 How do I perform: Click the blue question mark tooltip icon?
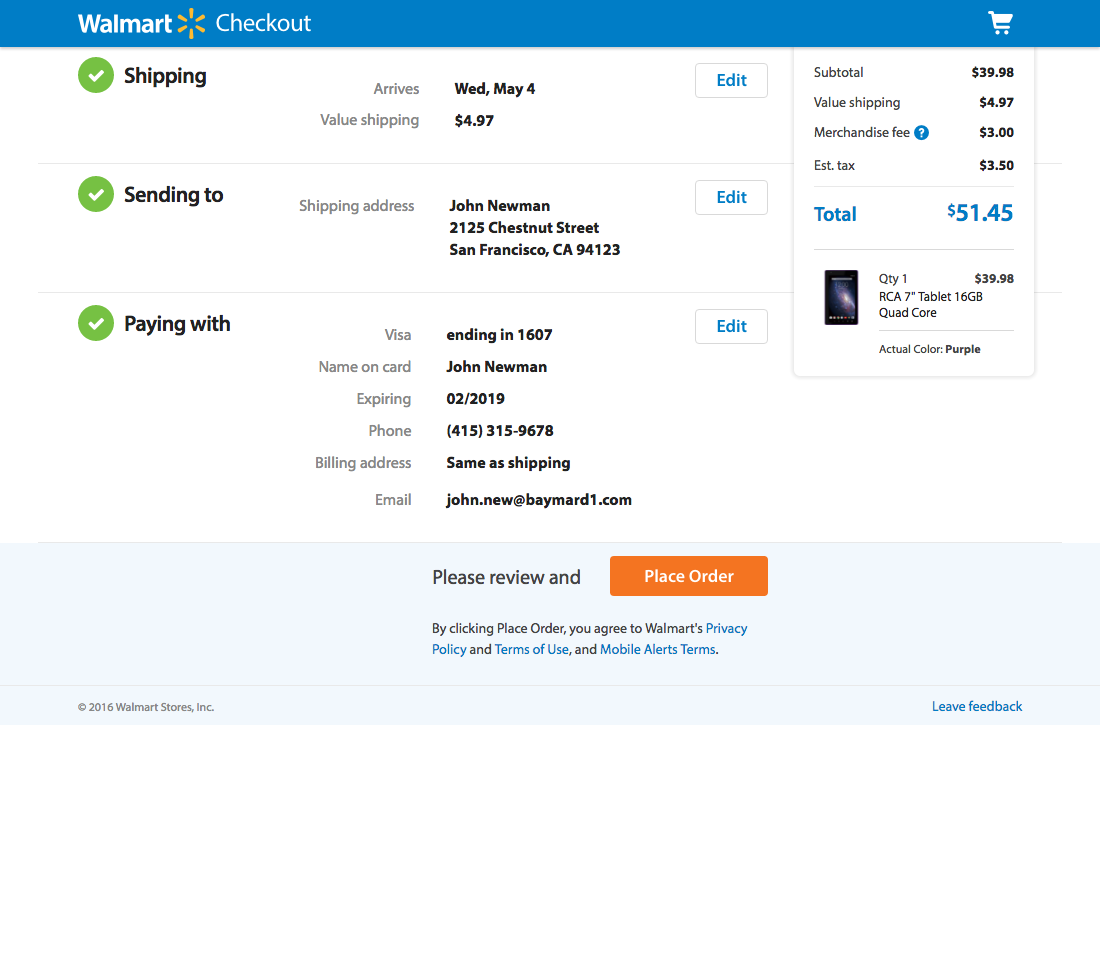pos(921,132)
